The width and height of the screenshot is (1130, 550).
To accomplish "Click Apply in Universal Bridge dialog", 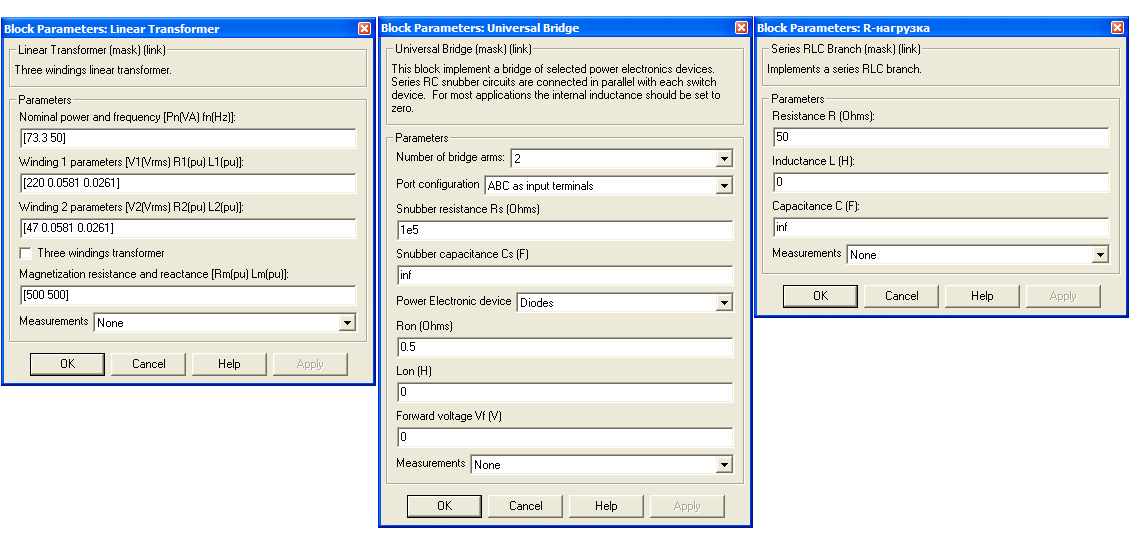I will tap(687, 506).
